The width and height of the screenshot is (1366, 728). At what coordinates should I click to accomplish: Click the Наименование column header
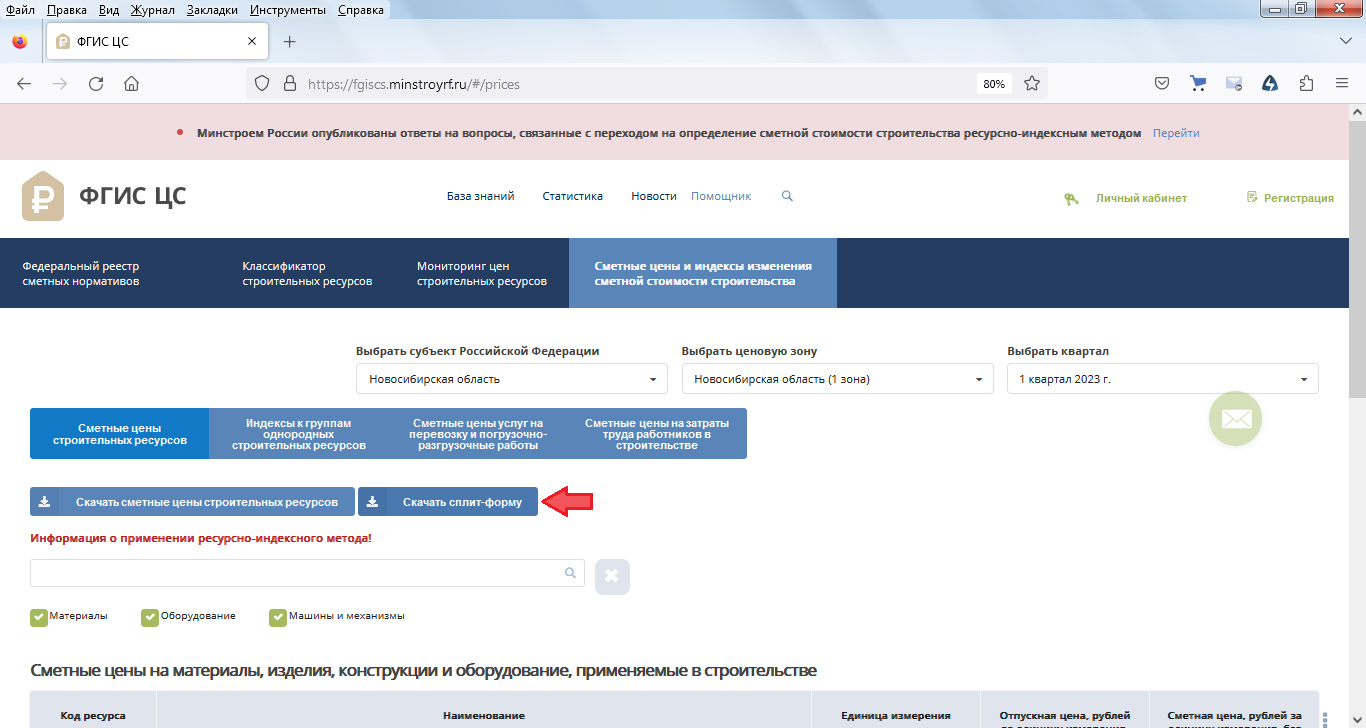(x=484, y=716)
